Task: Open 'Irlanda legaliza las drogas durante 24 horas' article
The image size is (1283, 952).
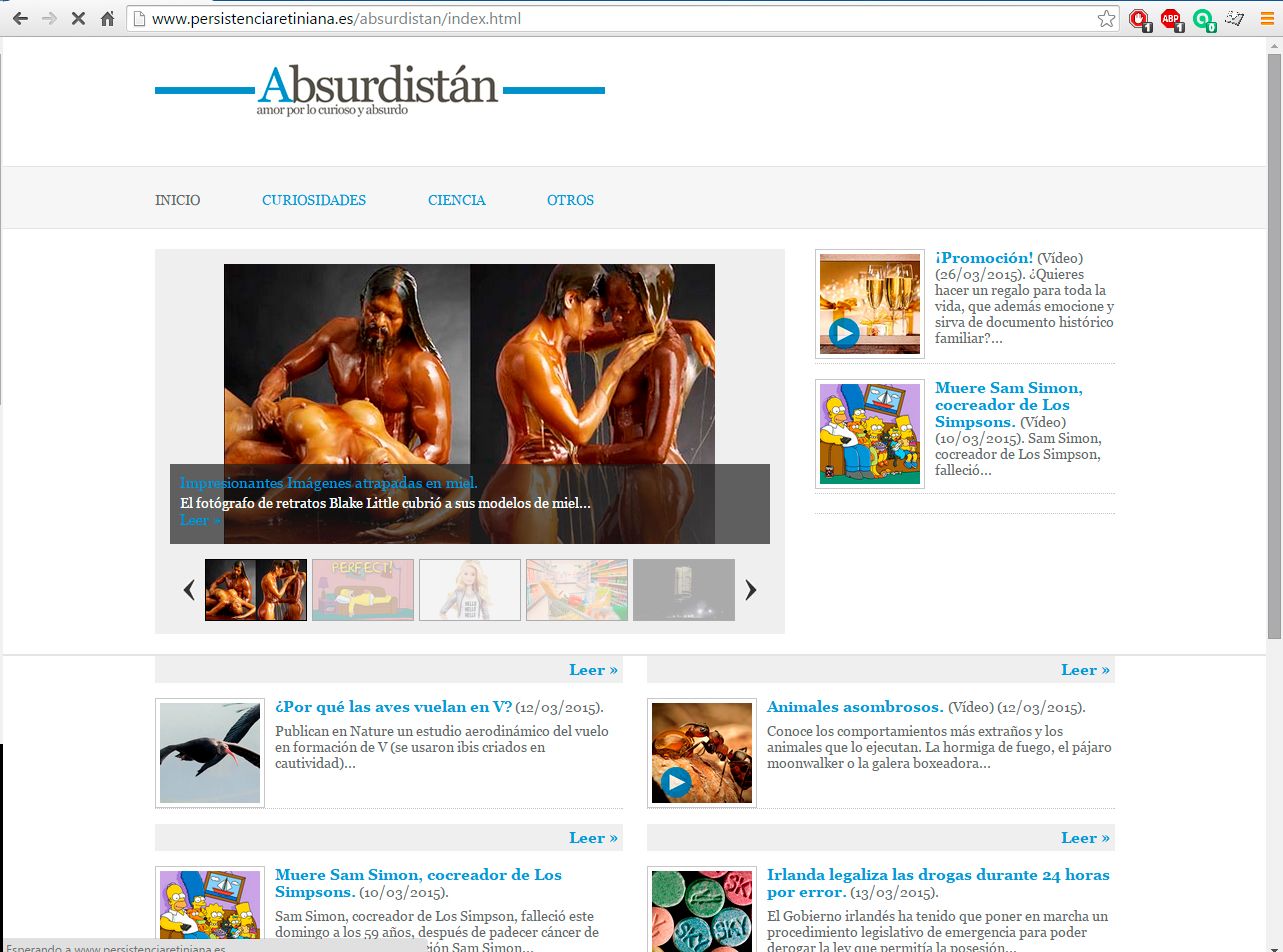Action: pyautogui.click(x=938, y=883)
